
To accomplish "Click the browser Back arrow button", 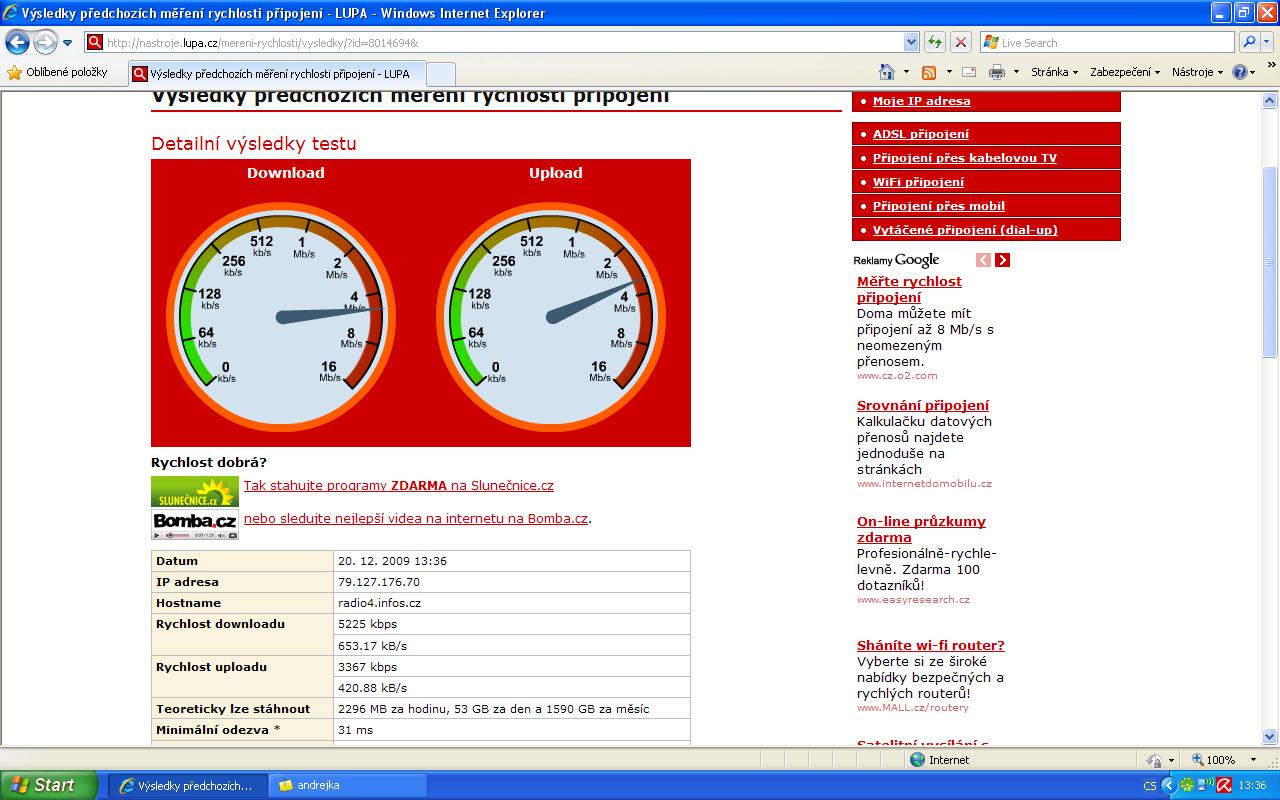I will pyautogui.click(x=17, y=42).
